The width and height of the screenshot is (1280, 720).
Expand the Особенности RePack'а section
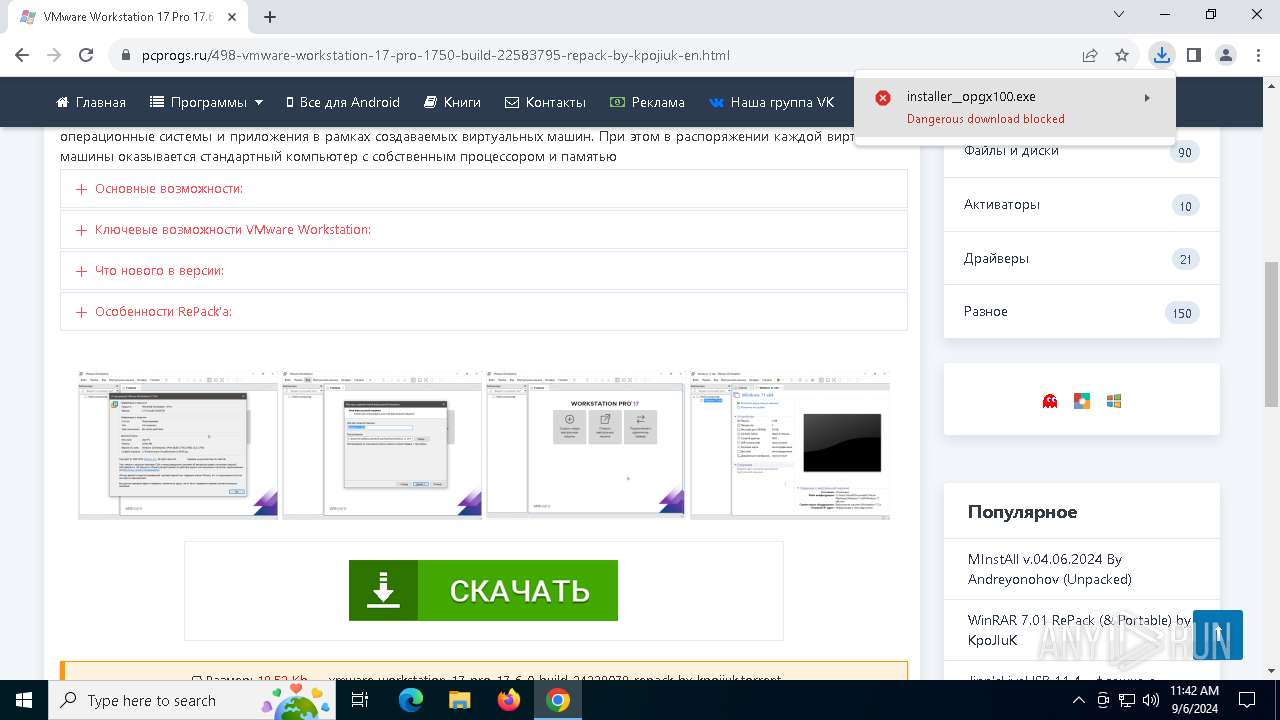click(x=484, y=312)
